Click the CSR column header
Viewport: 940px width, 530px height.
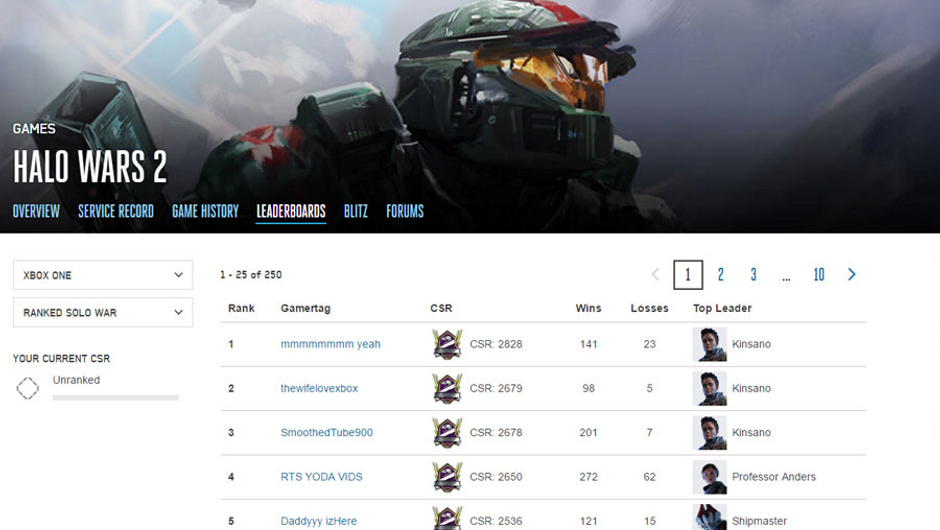coord(441,308)
